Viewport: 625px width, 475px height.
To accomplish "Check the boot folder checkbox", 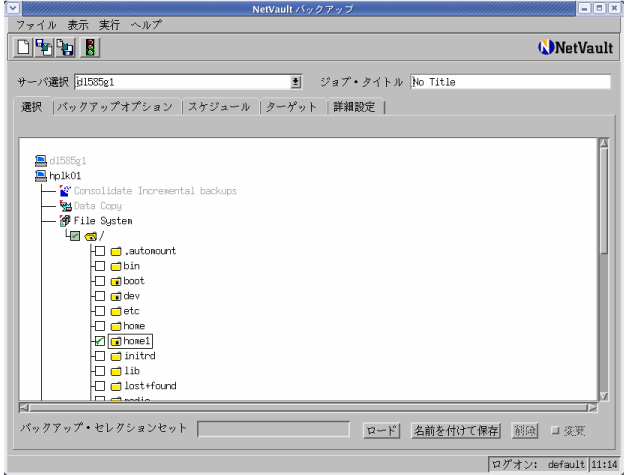I will pyautogui.click(x=100, y=281).
